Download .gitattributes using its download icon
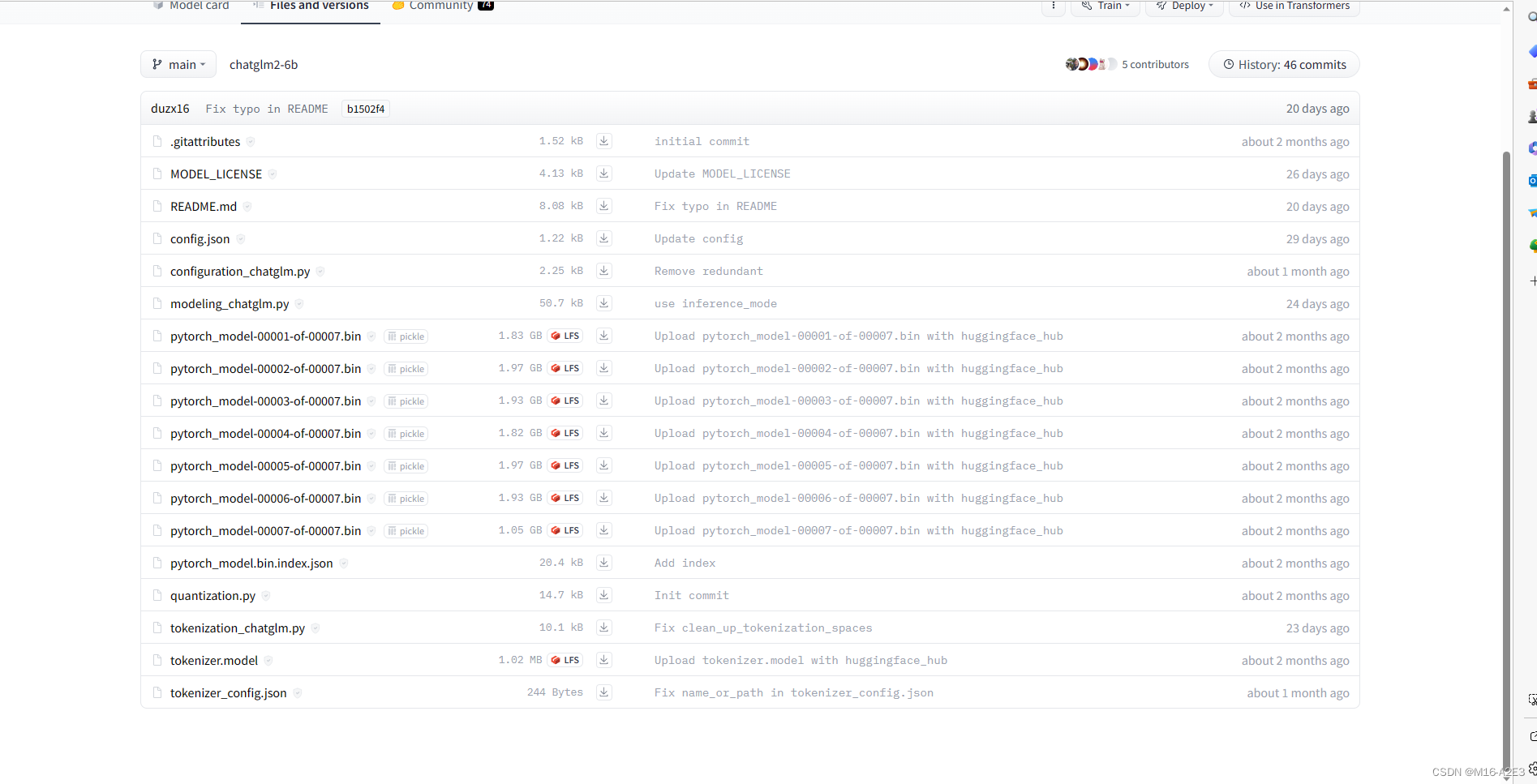Image resolution: width=1537 pixels, height=784 pixels. [603, 140]
